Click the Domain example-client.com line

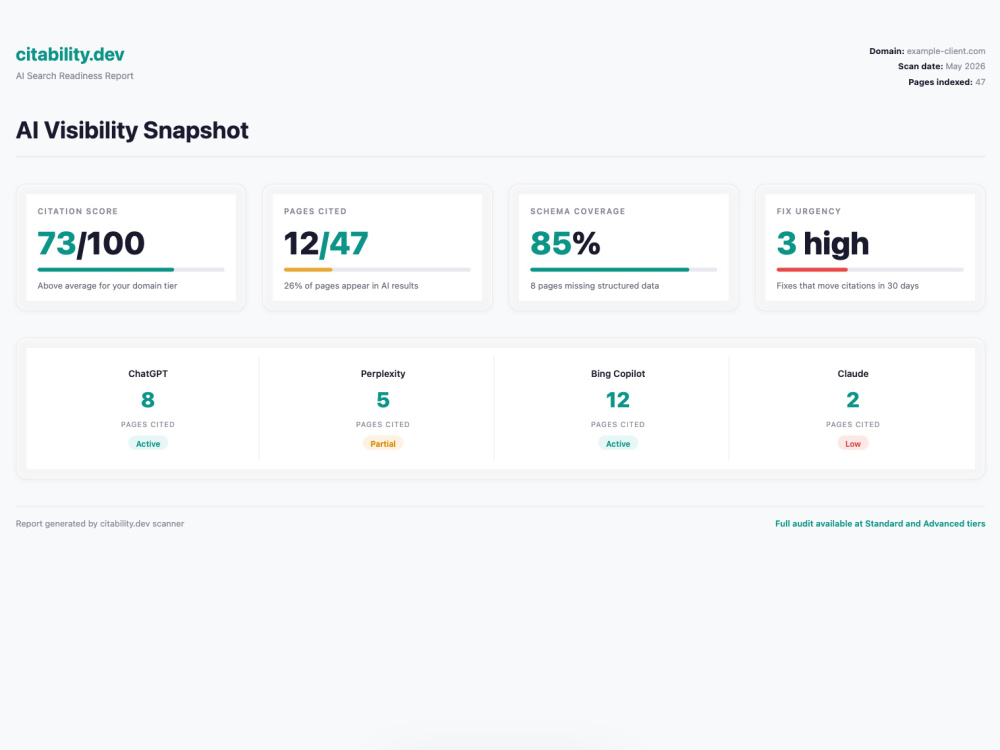927,51
